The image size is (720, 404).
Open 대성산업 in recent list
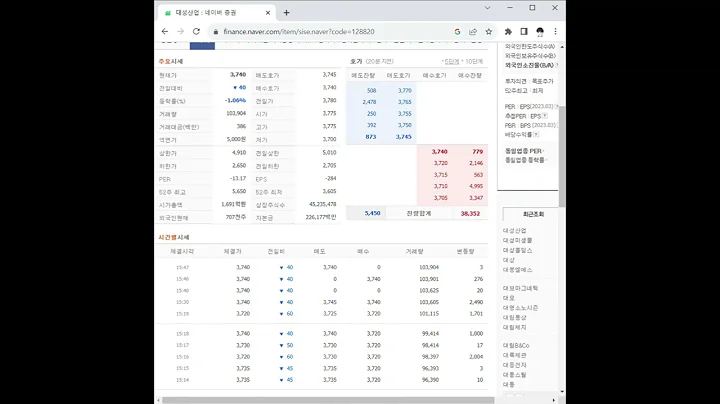(x=514, y=231)
